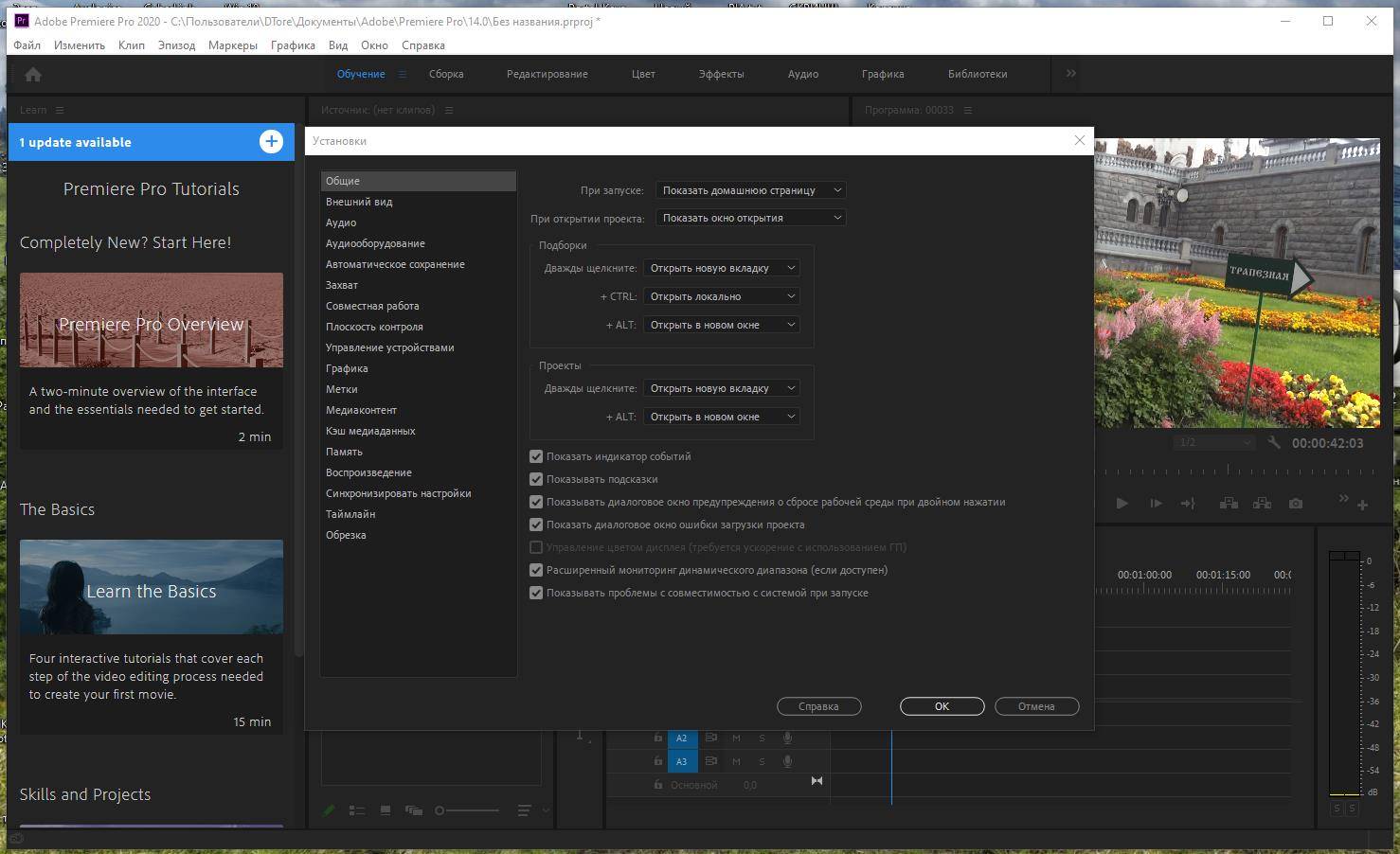Screen dimensions: 1400x854
Task: Click the project panel zoom slider
Action: pyautogui.click(x=466, y=810)
